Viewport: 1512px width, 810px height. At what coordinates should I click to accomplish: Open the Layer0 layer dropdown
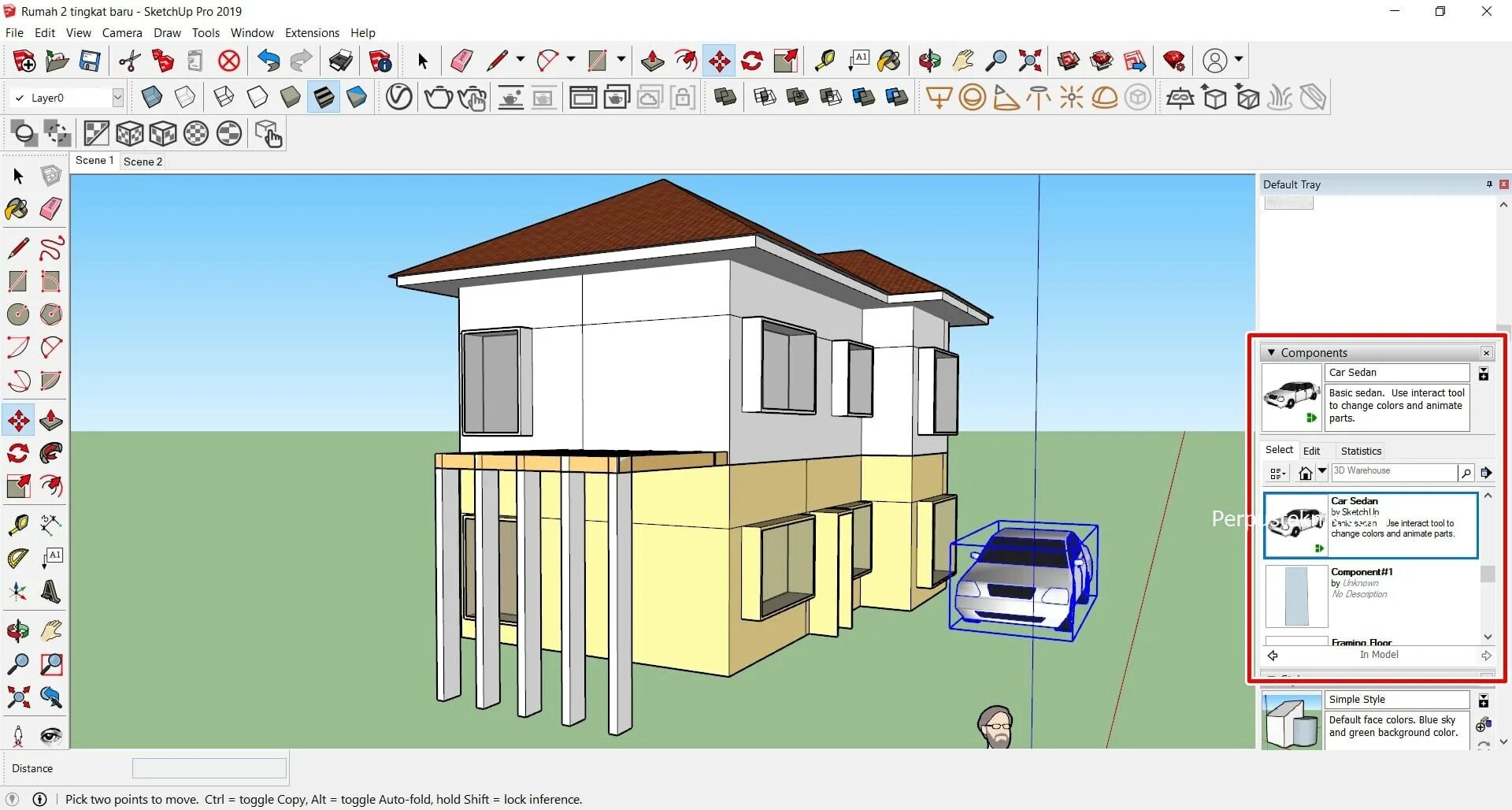117,98
